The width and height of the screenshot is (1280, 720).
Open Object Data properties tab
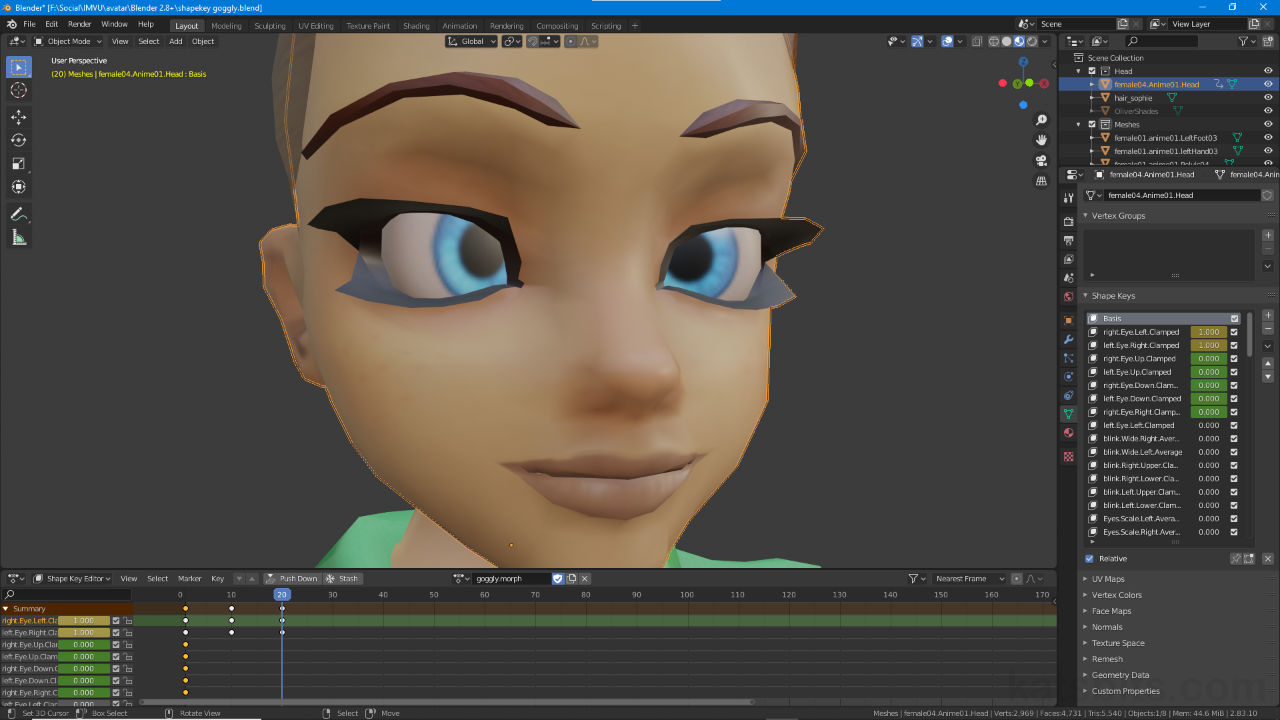[x=1068, y=413]
